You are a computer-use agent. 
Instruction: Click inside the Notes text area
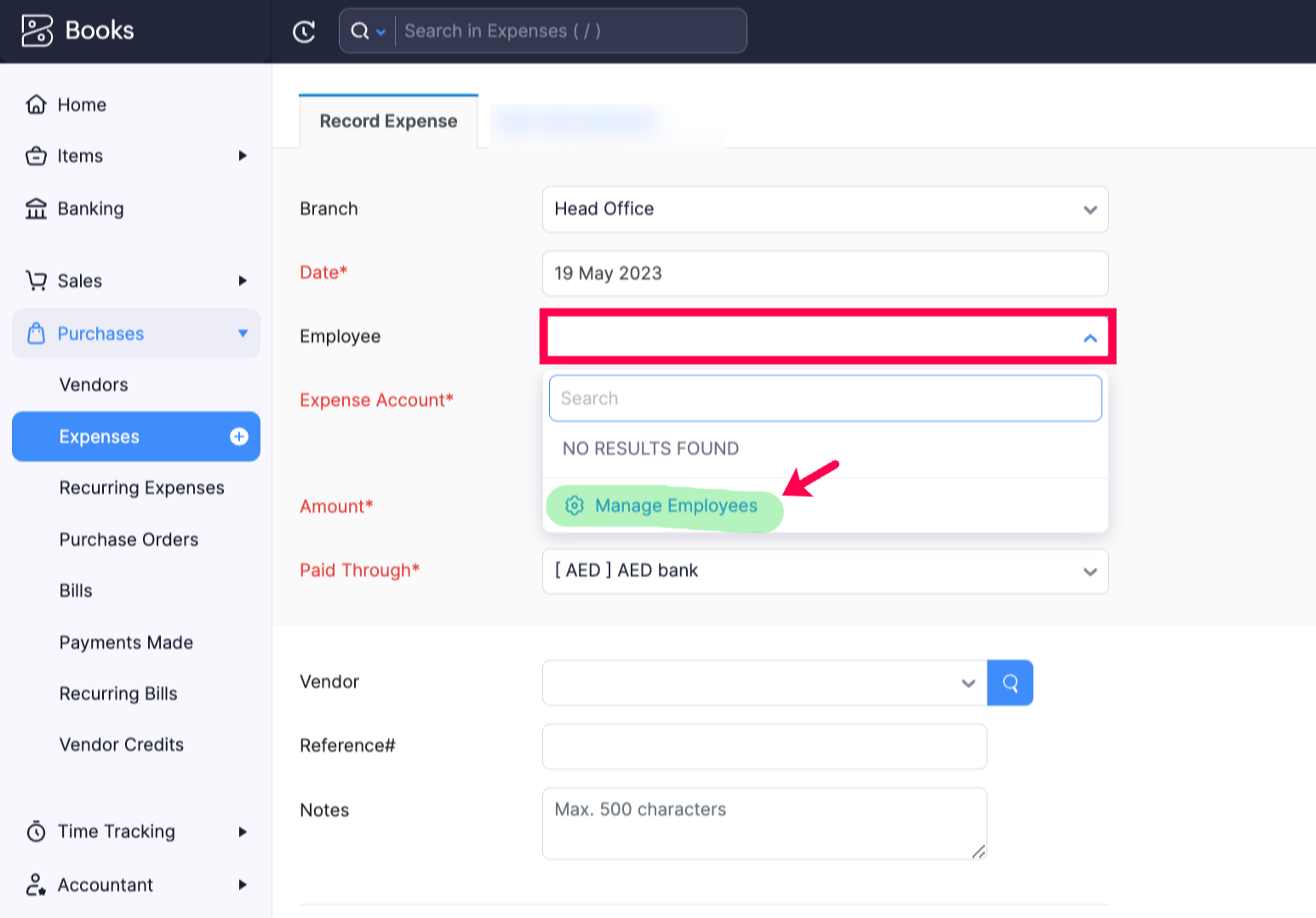click(x=764, y=823)
